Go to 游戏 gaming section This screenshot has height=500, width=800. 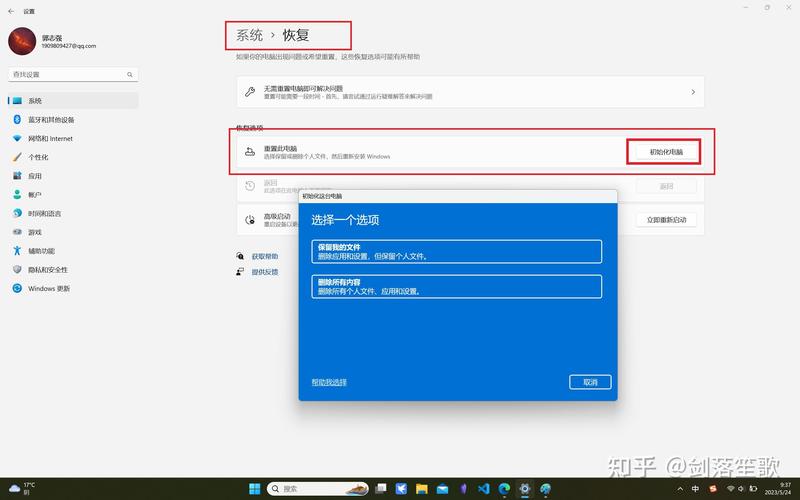pyautogui.click(x=73, y=232)
